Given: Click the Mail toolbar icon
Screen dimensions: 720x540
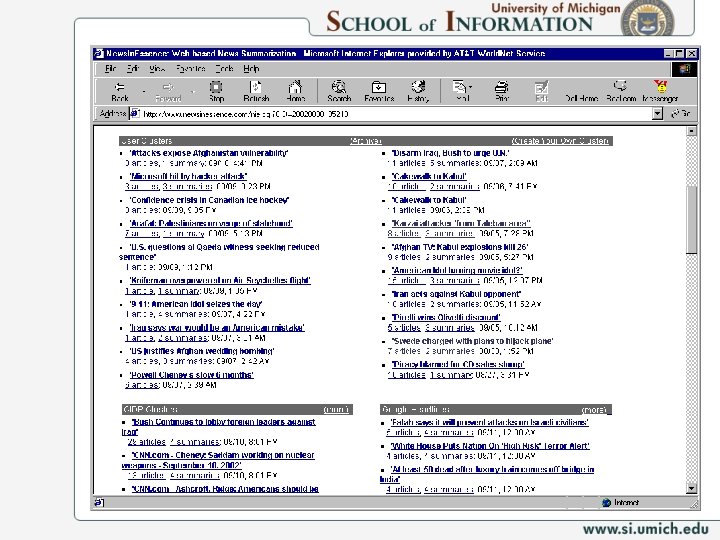Looking at the screenshot, I should coord(460,91).
